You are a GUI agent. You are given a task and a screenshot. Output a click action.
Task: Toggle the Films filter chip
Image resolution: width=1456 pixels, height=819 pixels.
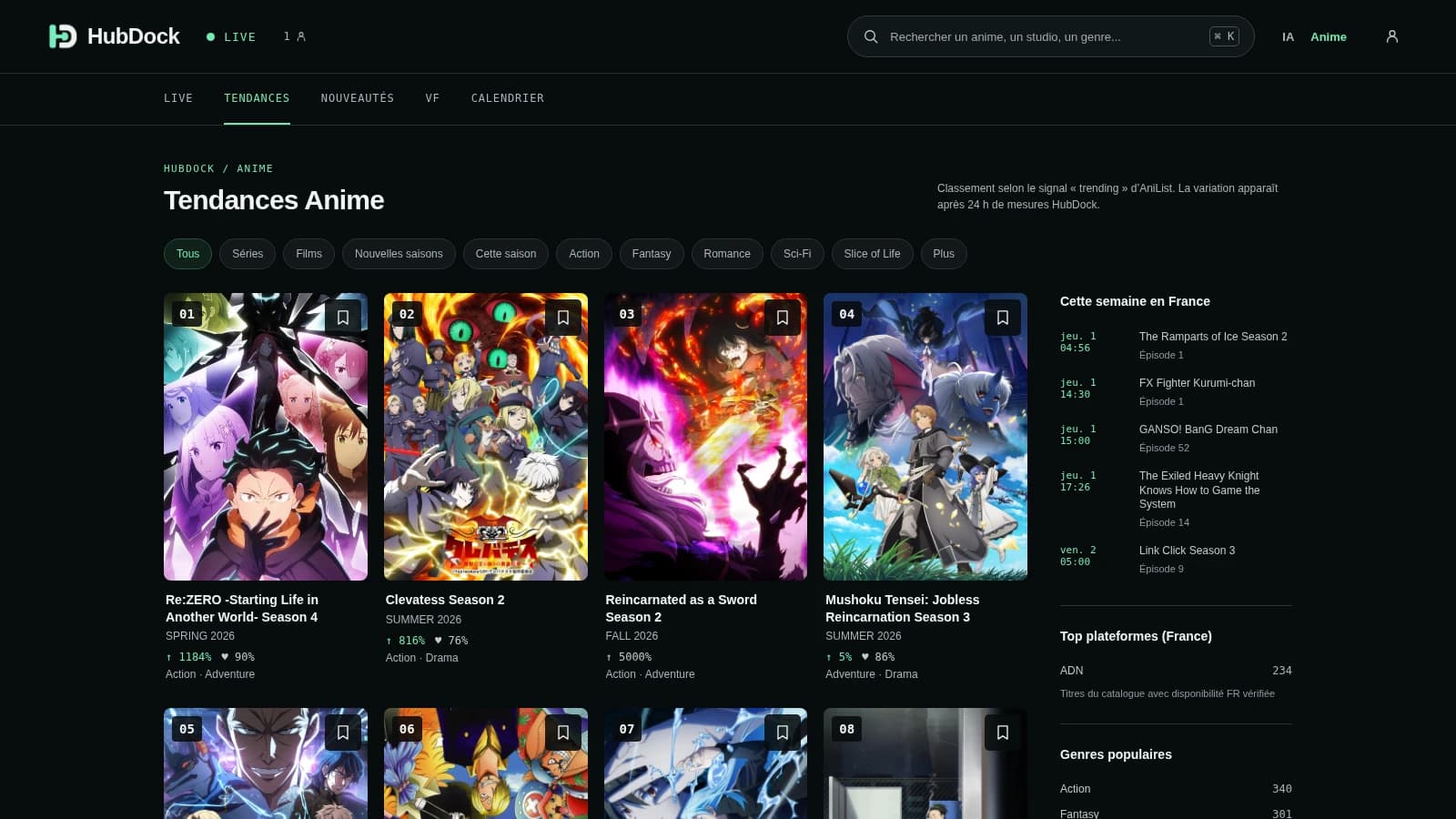pos(308,254)
